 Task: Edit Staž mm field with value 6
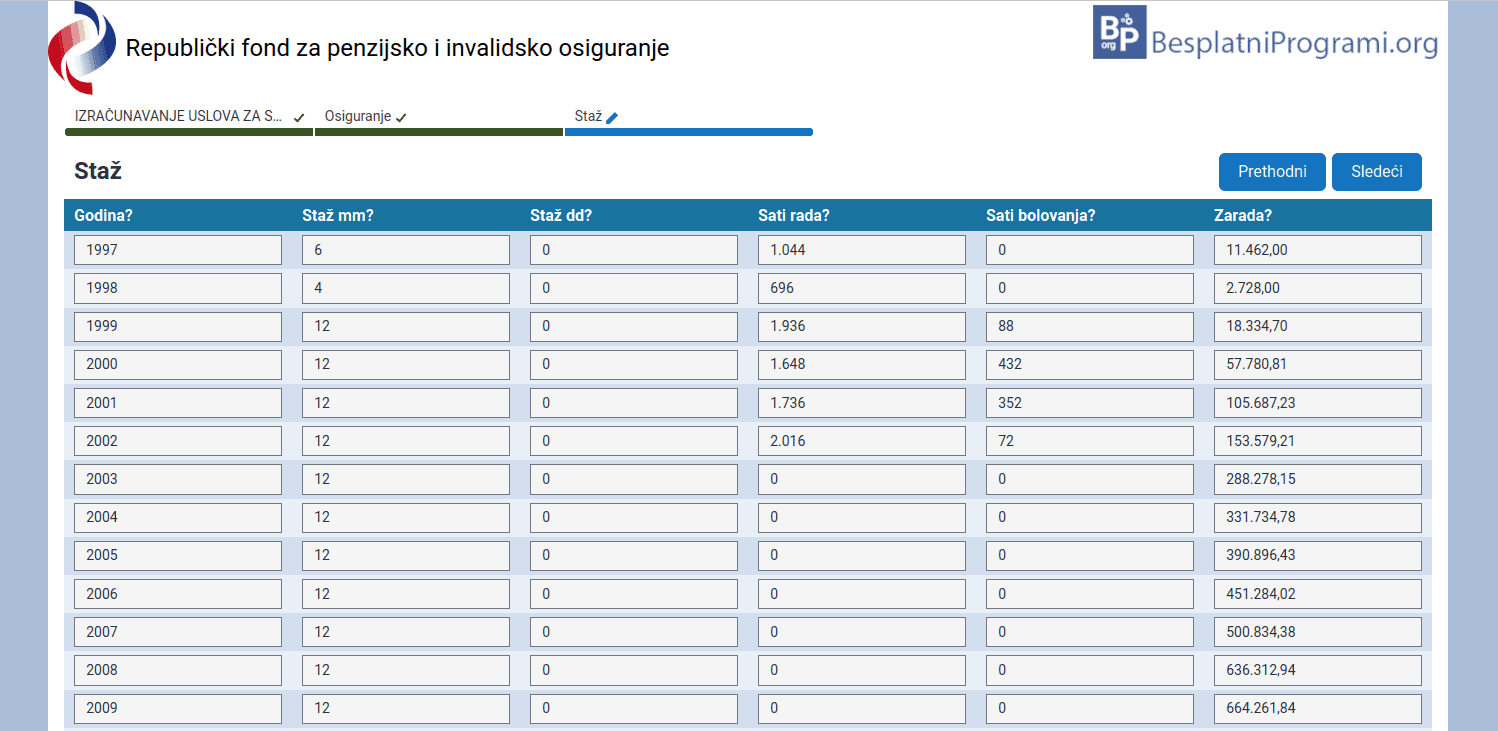[x=406, y=250]
